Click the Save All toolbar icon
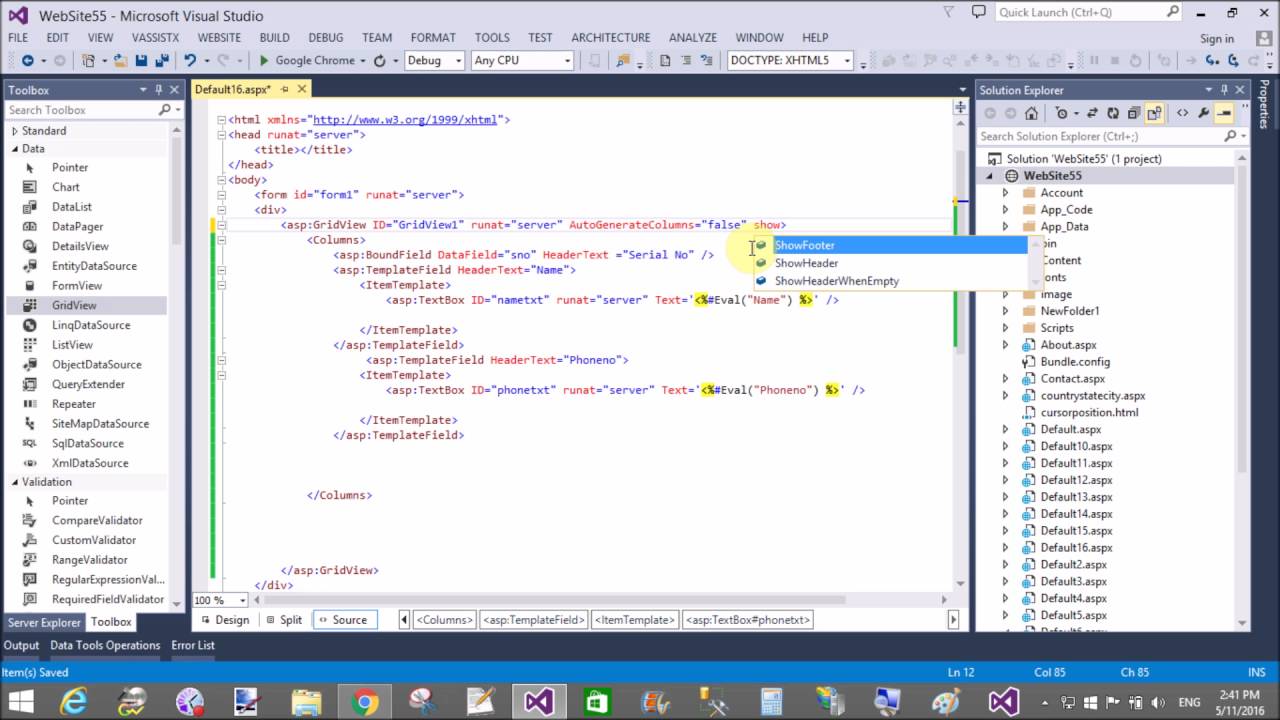This screenshot has width=1280, height=720. [160, 60]
